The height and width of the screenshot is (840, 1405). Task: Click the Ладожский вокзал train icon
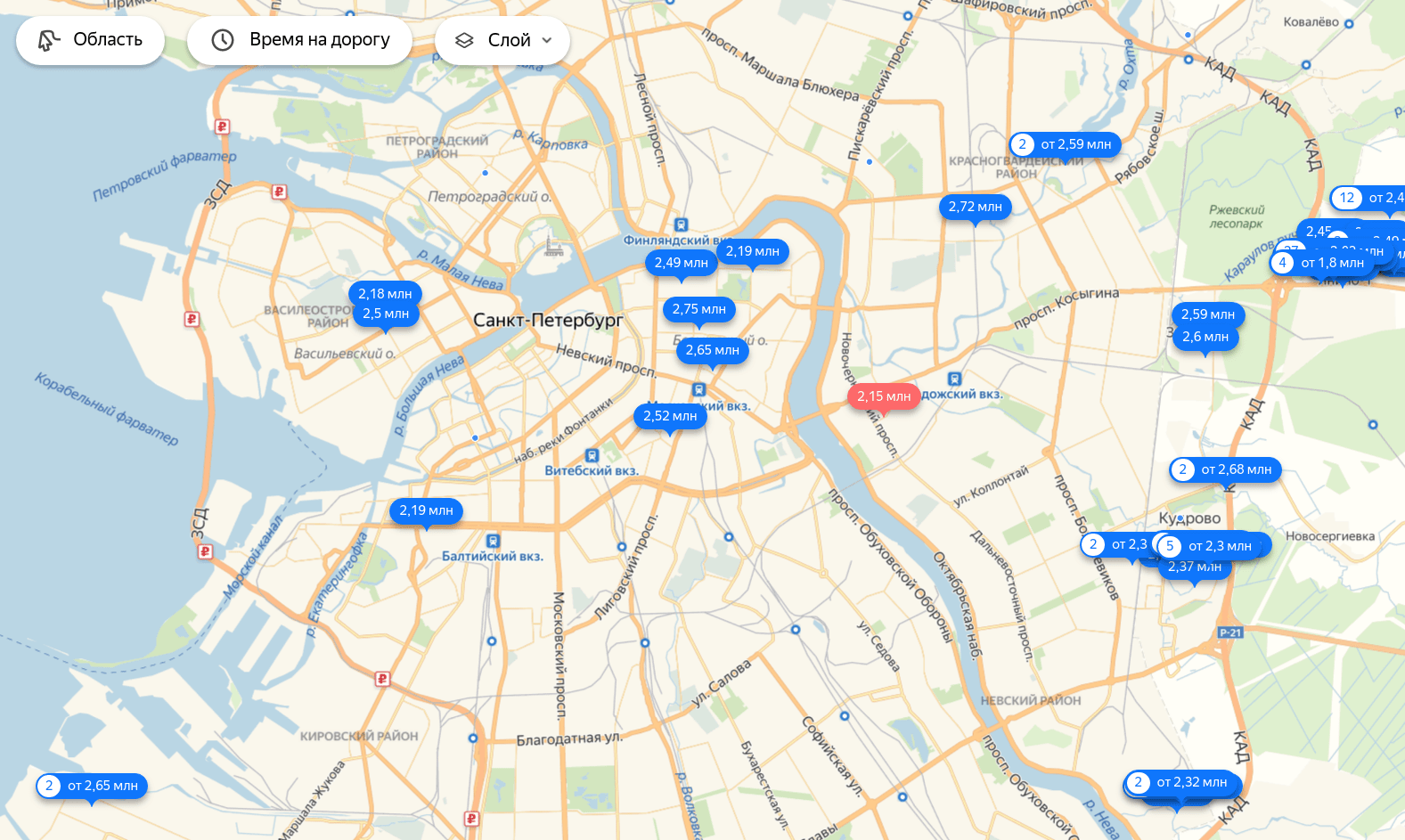coord(954,379)
